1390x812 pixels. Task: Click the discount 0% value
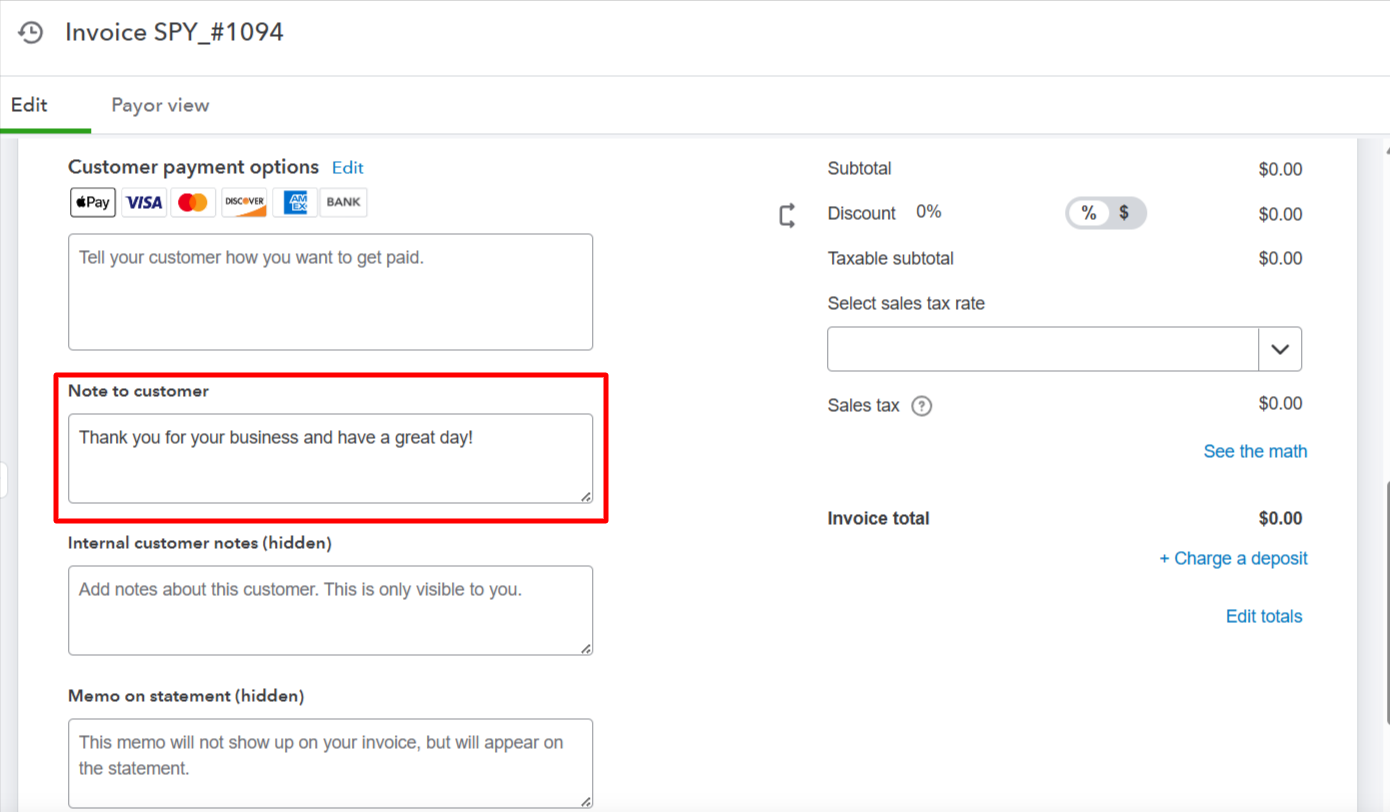[929, 212]
